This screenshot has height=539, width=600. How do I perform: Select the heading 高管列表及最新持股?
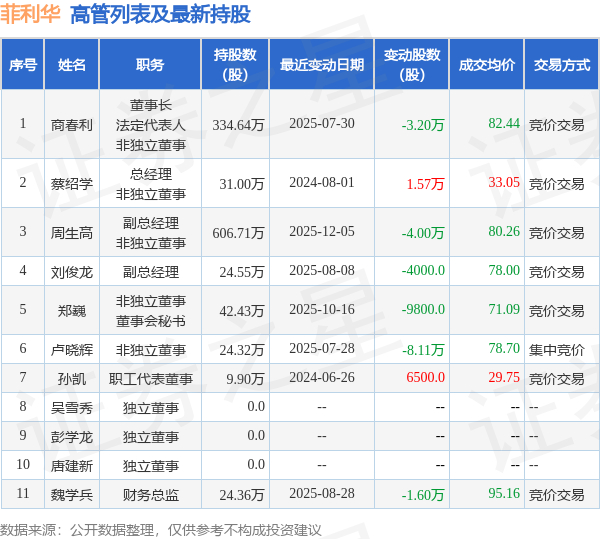[x=160, y=15]
